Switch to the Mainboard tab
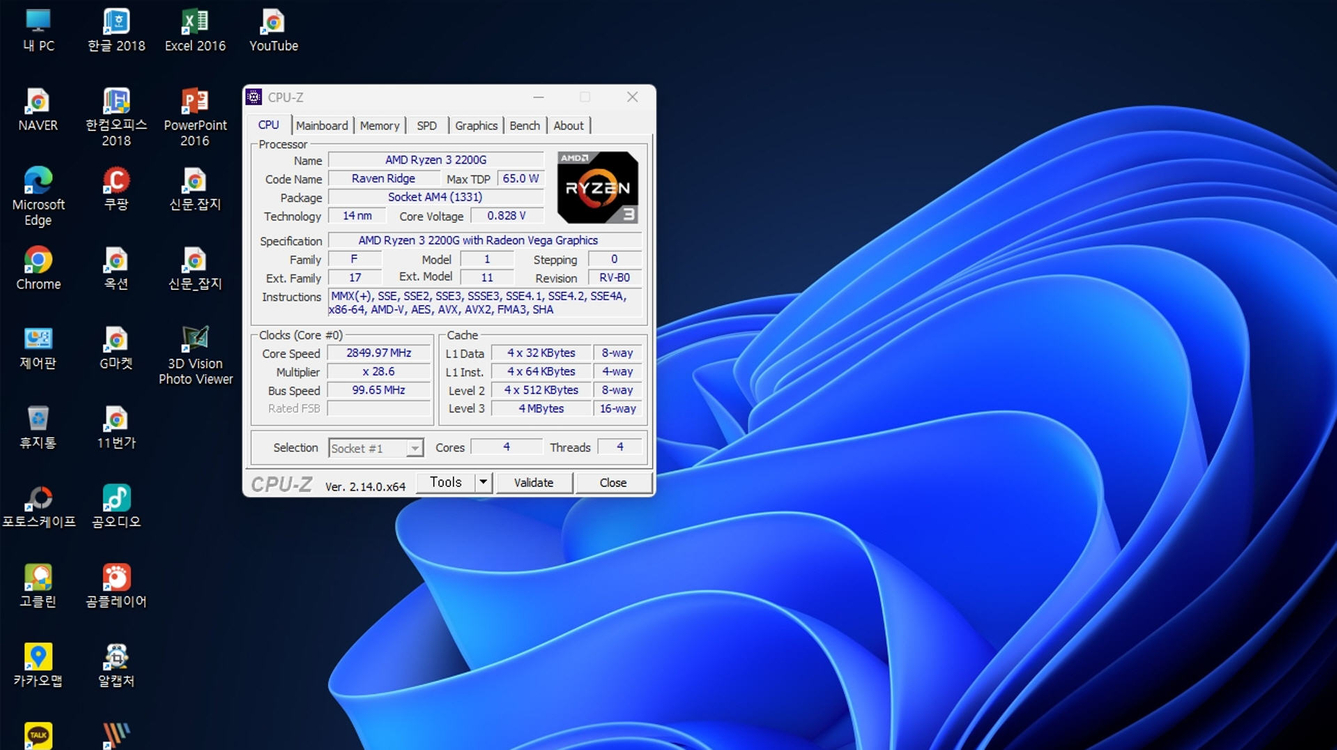1337x750 pixels. [x=322, y=126]
